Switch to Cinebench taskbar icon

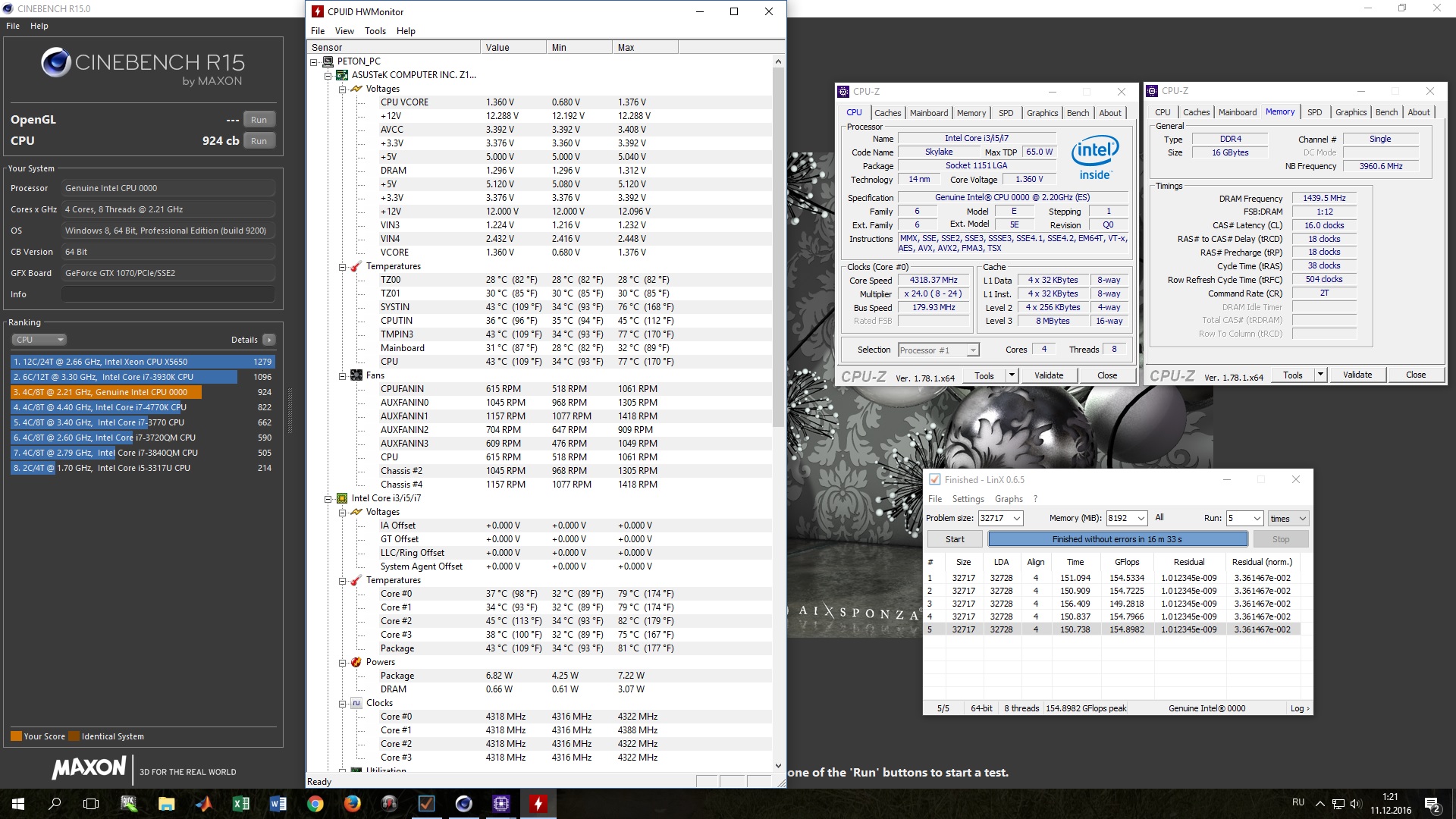point(464,804)
